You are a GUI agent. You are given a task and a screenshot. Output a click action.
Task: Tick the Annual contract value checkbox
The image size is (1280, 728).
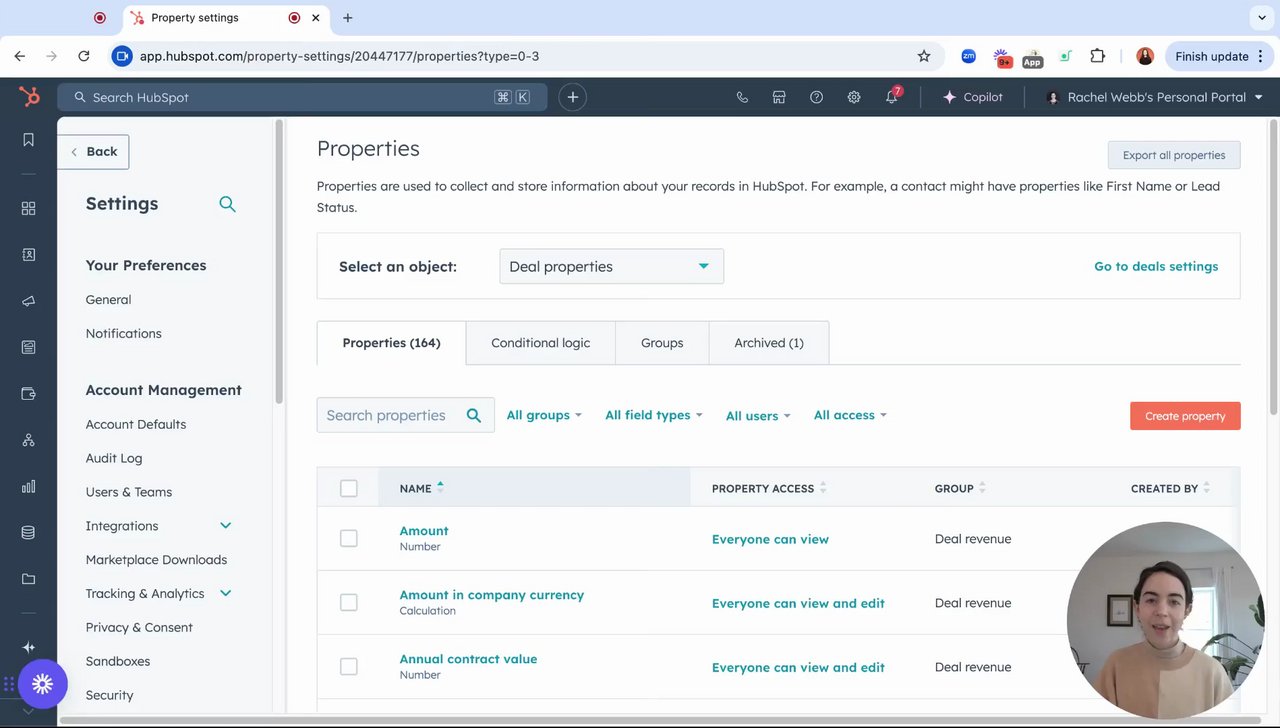(348, 666)
